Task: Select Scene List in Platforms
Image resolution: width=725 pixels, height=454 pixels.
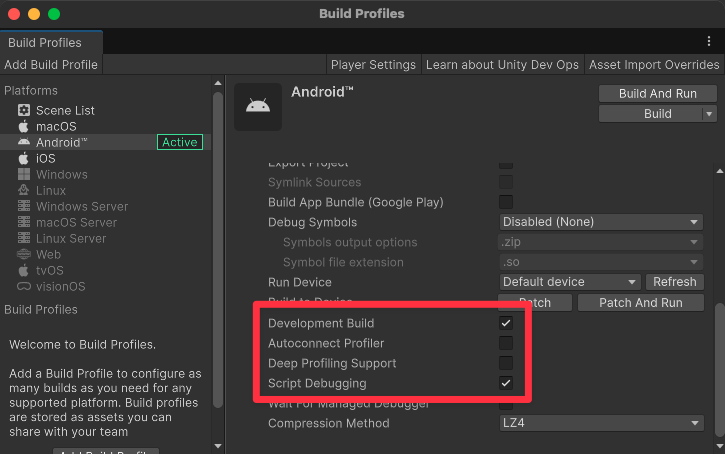Action: click(x=65, y=110)
